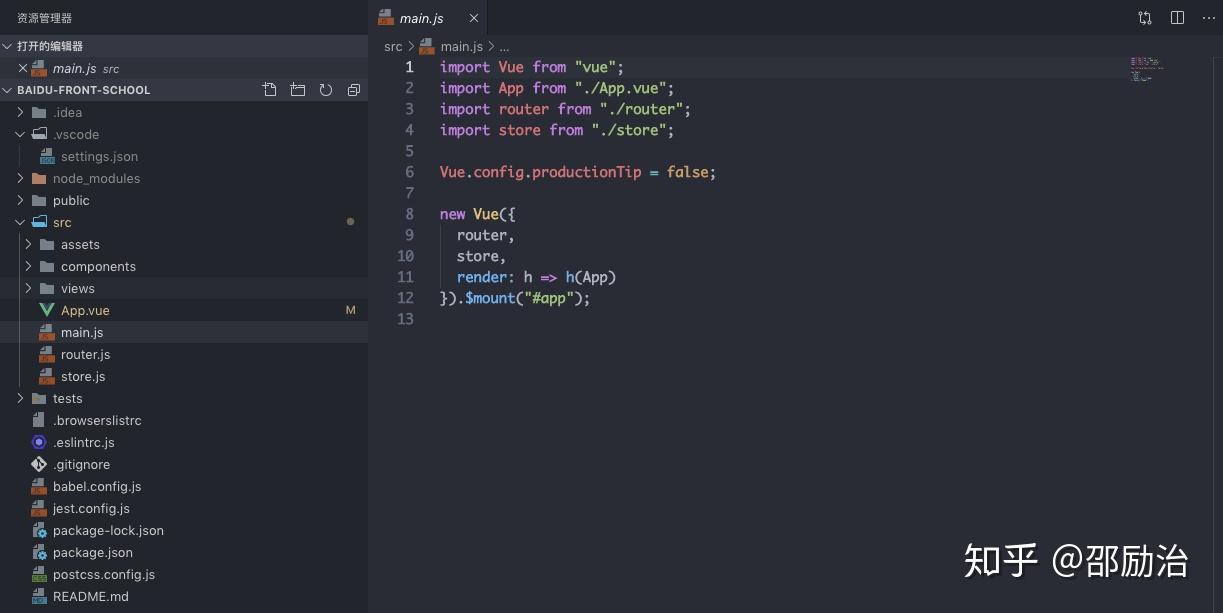
Task: Open the editor More Actions ellipsis
Action: click(1209, 18)
